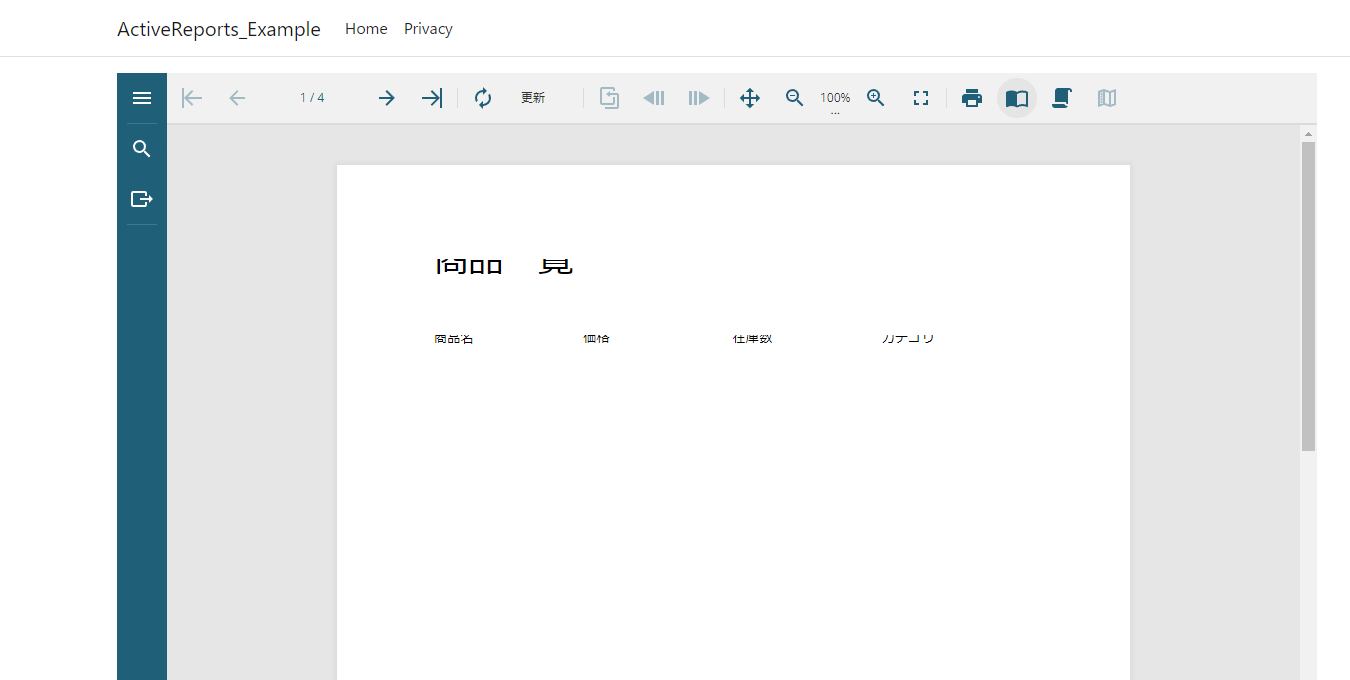Viewport: 1350px width, 680px height.
Task: Toggle galley mode
Action: click(1107, 98)
